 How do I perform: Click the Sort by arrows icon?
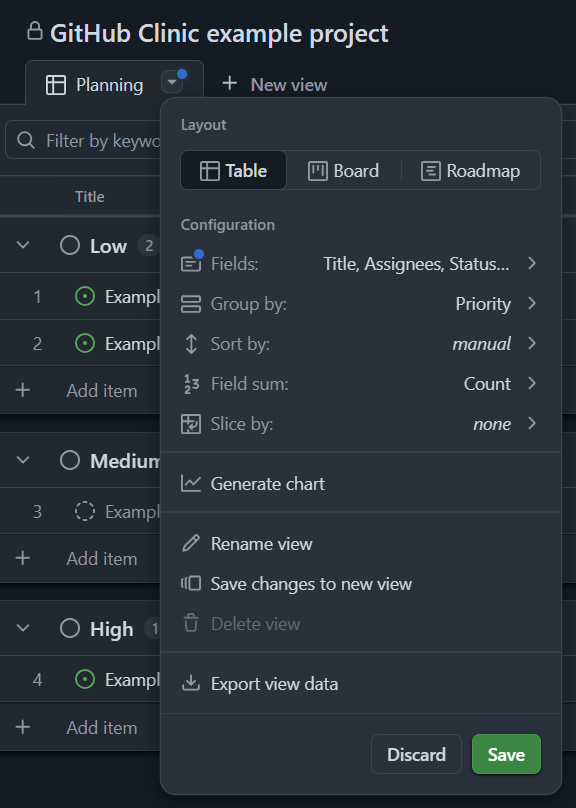click(191, 344)
